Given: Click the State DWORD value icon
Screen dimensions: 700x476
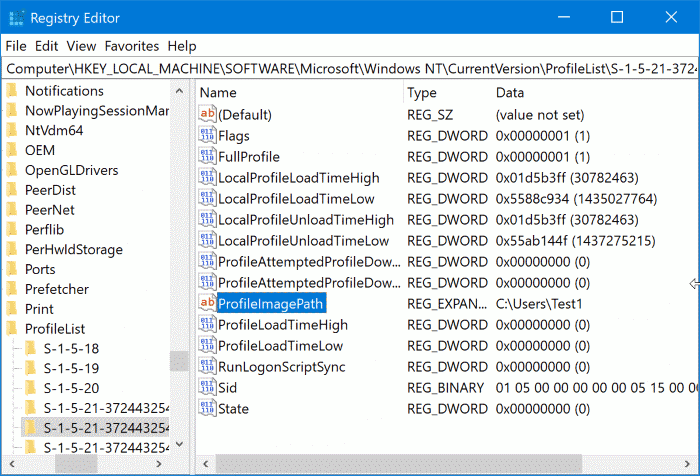Looking at the screenshot, I should pyautogui.click(x=207, y=408).
